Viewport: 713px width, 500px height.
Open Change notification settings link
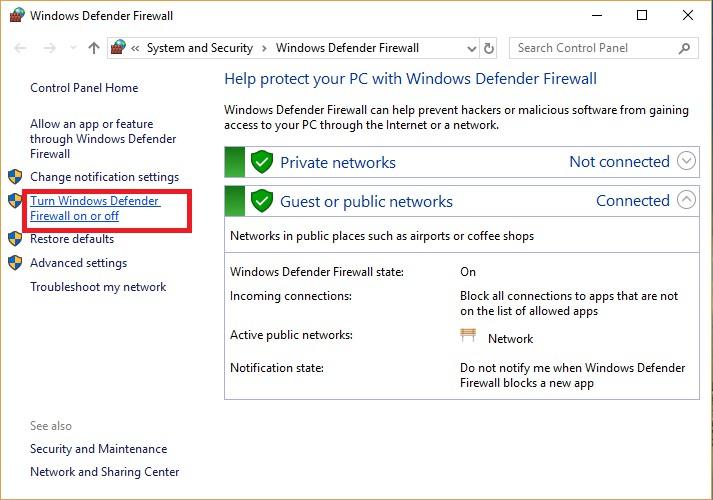pos(105,177)
